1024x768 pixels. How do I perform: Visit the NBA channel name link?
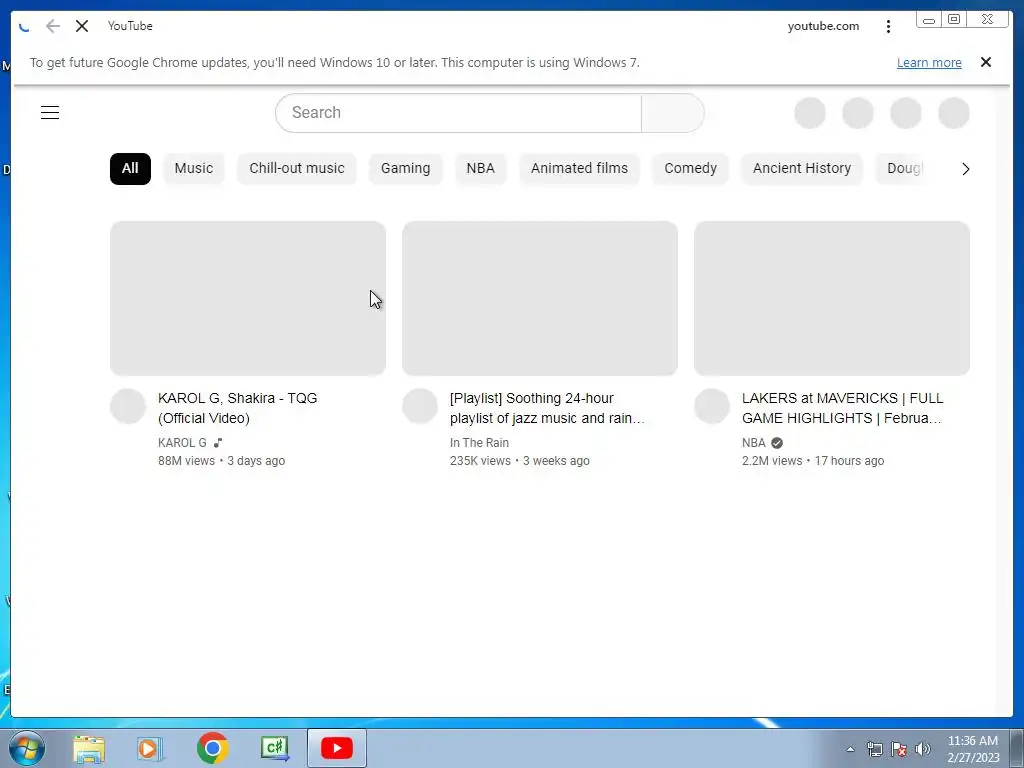pos(754,443)
